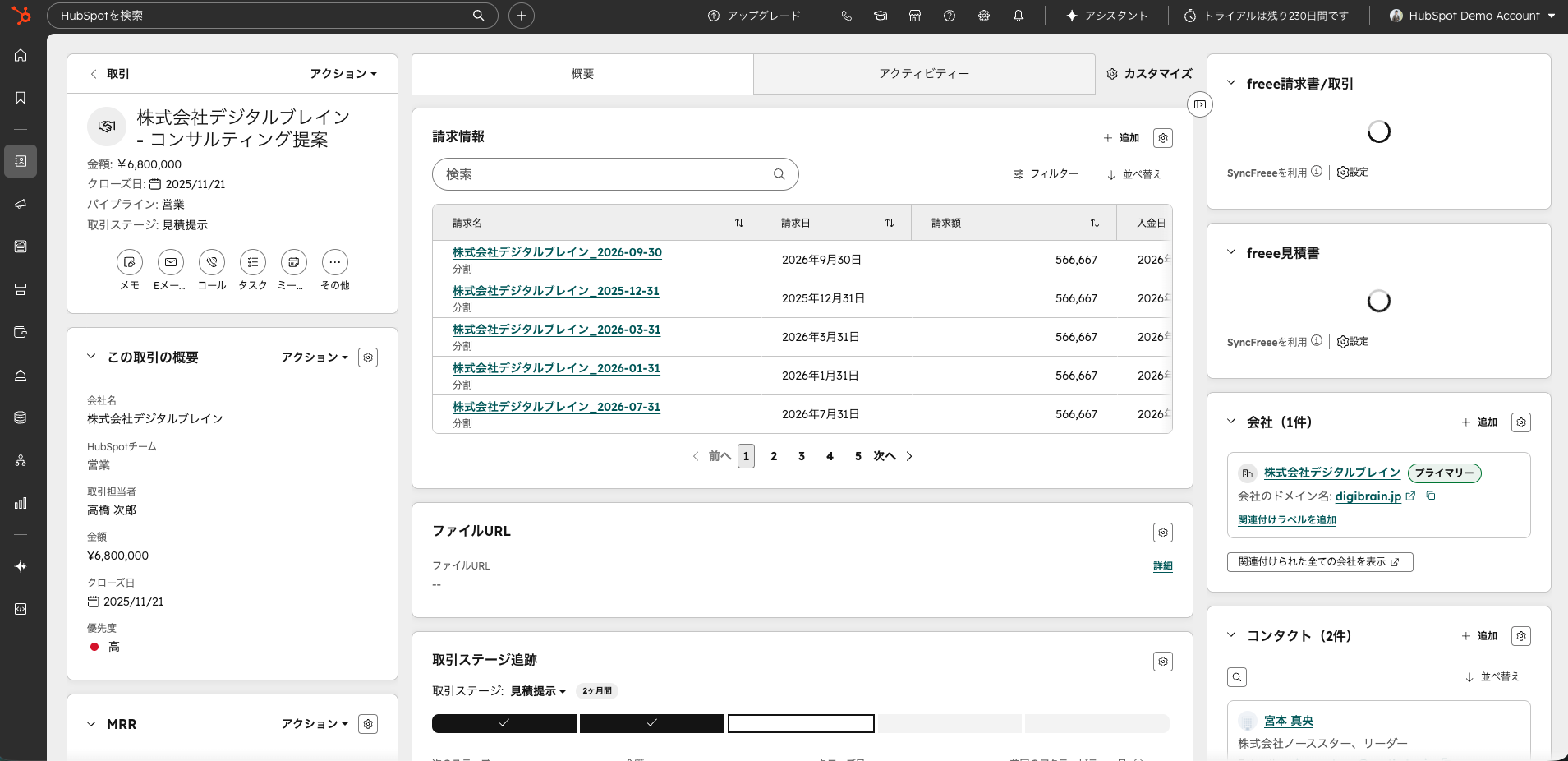Viewport: 1568px width, 761px height.
Task: Collapse the MRR section
Action: pos(91,724)
